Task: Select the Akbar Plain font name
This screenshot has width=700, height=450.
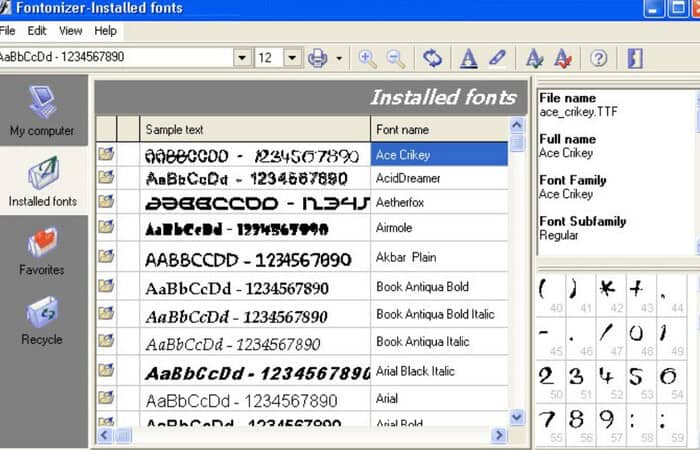Action: [406, 257]
